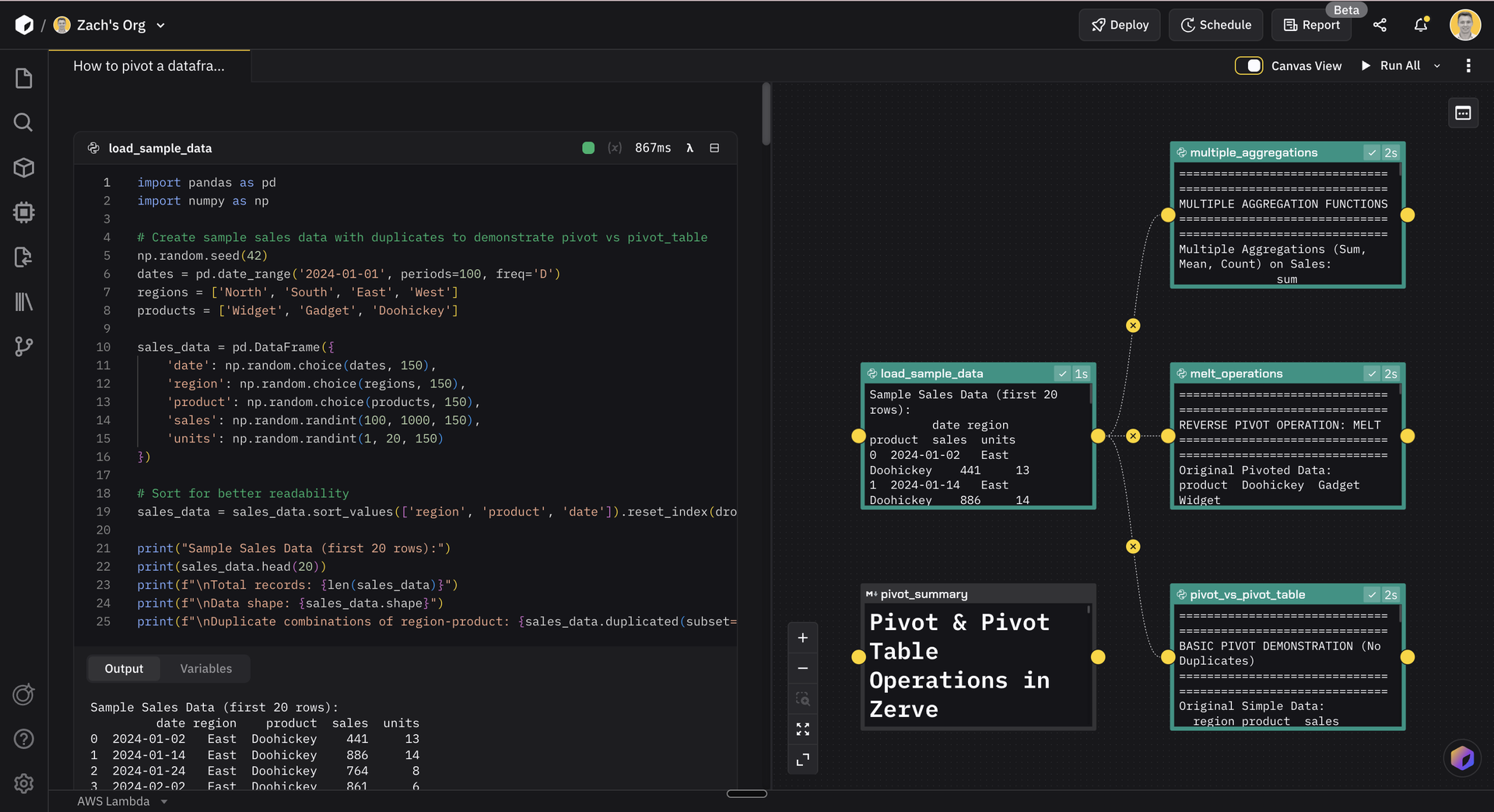Screen dimensions: 1494x812
Task: Click input port of melt_operations node
Action: pyautogui.click(x=1168, y=436)
